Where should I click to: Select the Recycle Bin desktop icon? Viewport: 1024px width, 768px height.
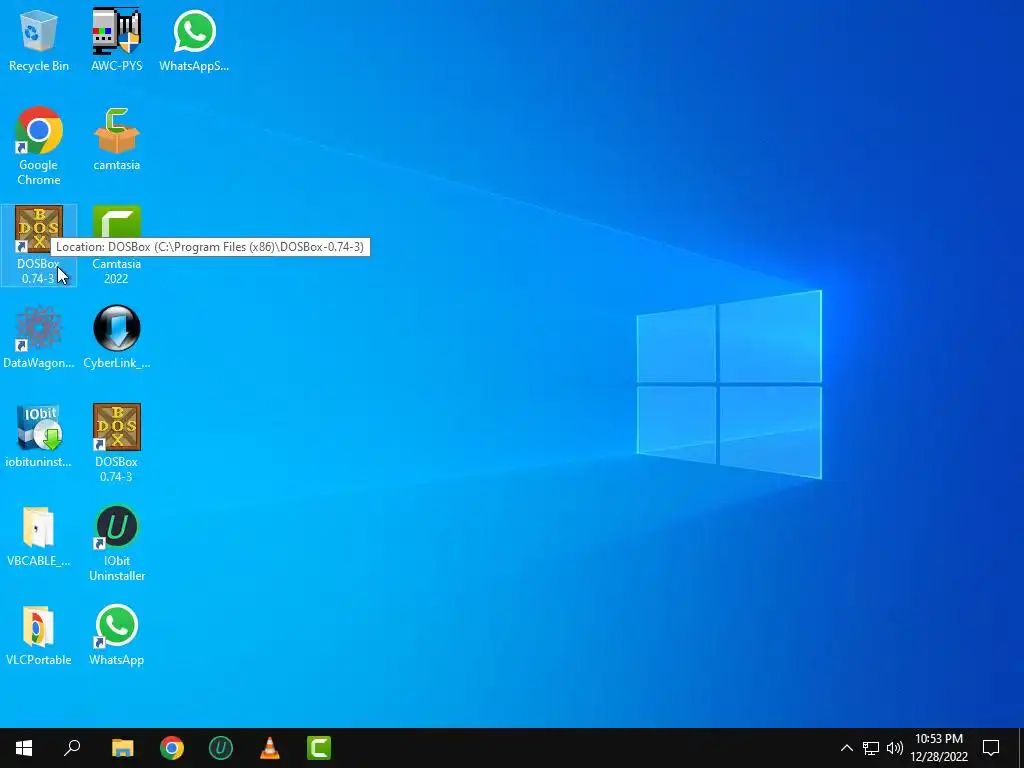[39, 40]
